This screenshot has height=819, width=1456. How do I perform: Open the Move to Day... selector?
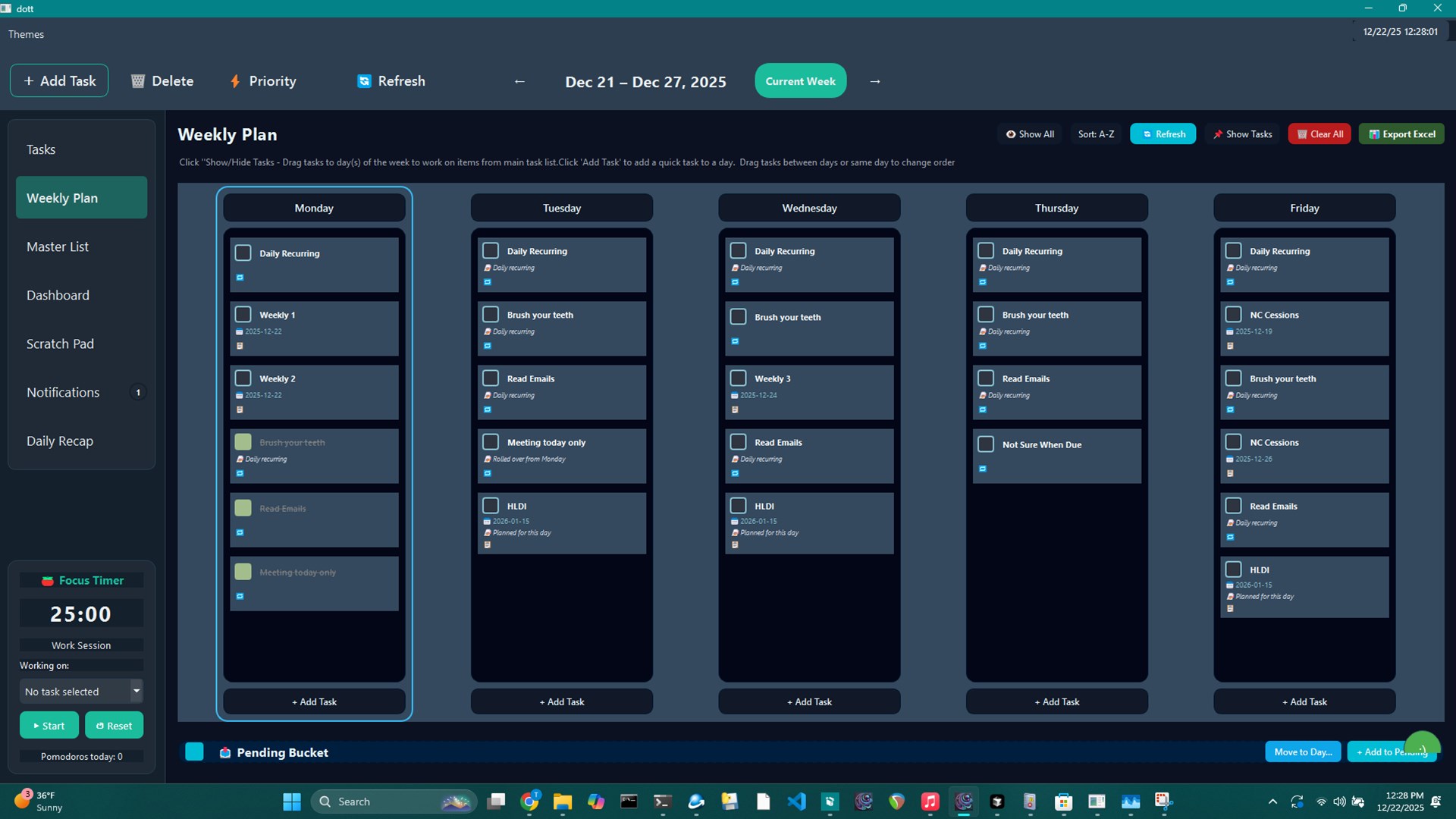(1302, 752)
